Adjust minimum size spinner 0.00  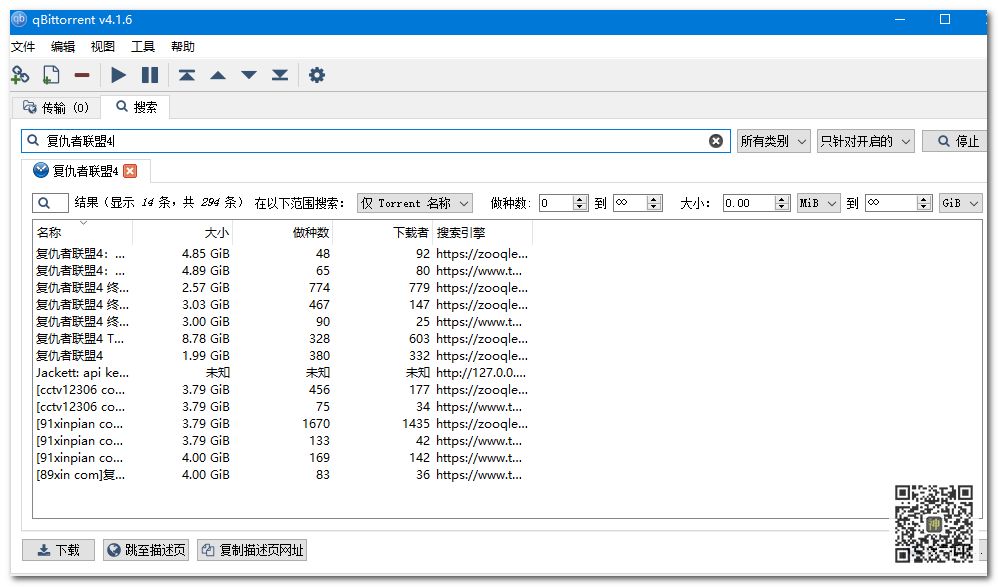click(756, 203)
